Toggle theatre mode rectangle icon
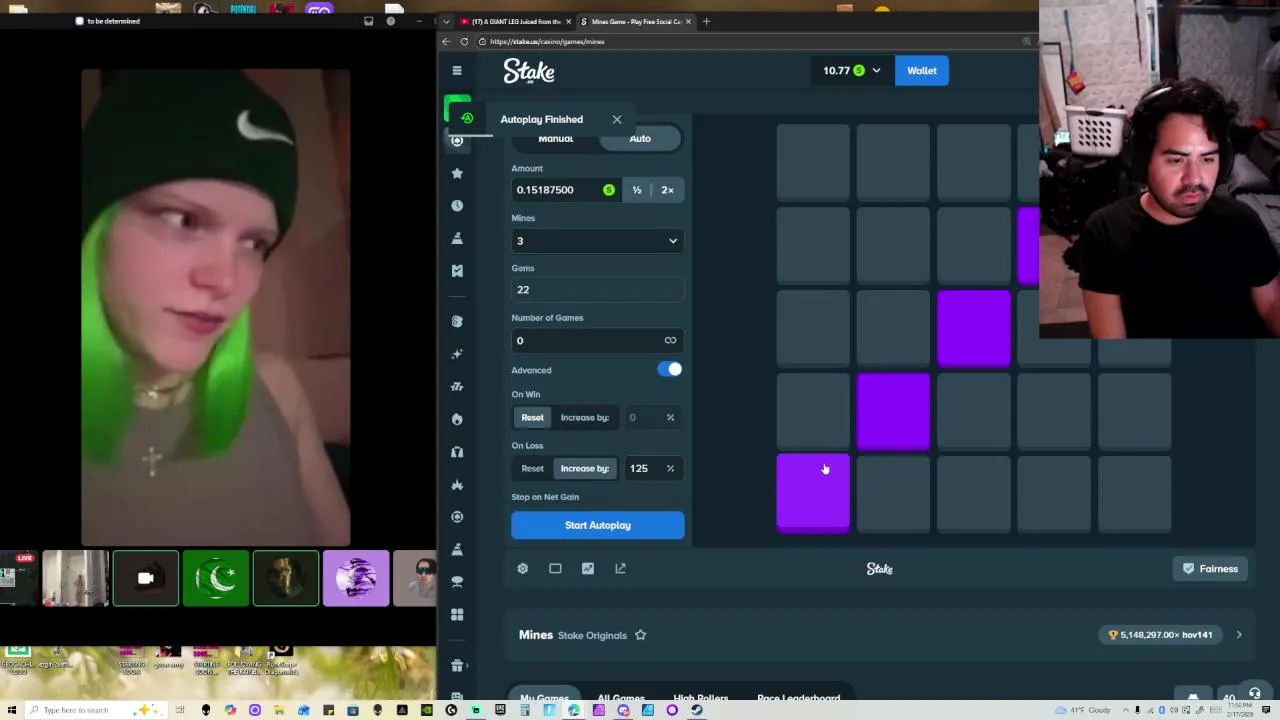The height and width of the screenshot is (720, 1280). click(x=555, y=569)
